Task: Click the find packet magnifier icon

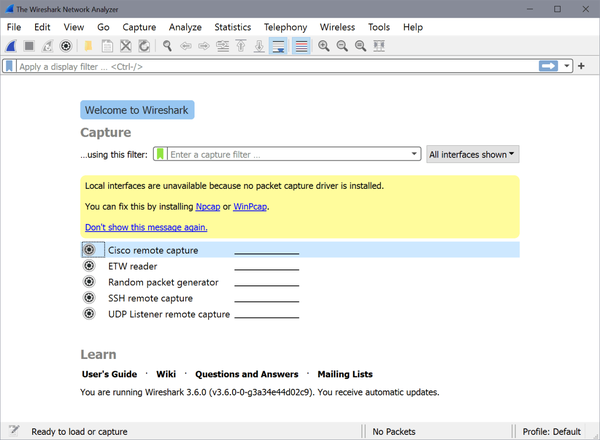Action: pos(167,46)
